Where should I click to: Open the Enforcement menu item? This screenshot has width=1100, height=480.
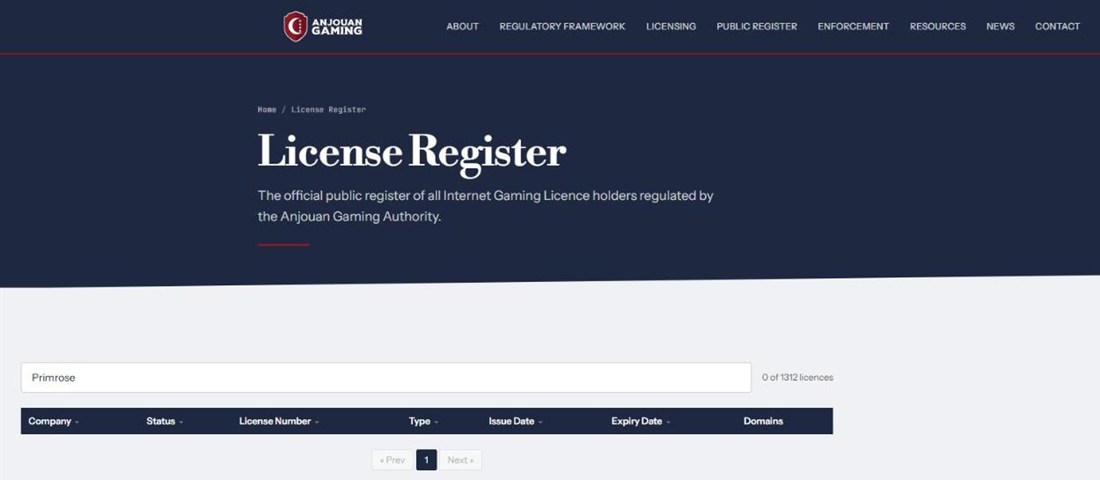[x=853, y=26]
